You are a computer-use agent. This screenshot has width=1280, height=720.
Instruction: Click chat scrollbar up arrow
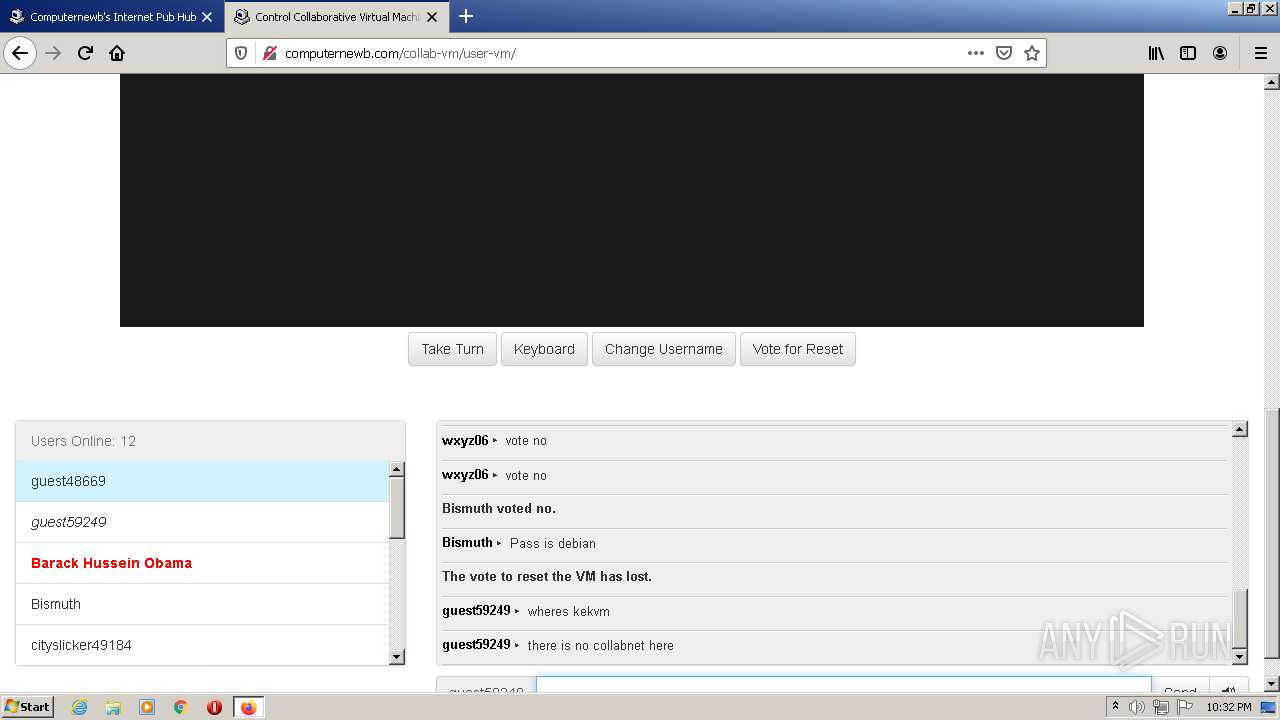tap(1240, 429)
